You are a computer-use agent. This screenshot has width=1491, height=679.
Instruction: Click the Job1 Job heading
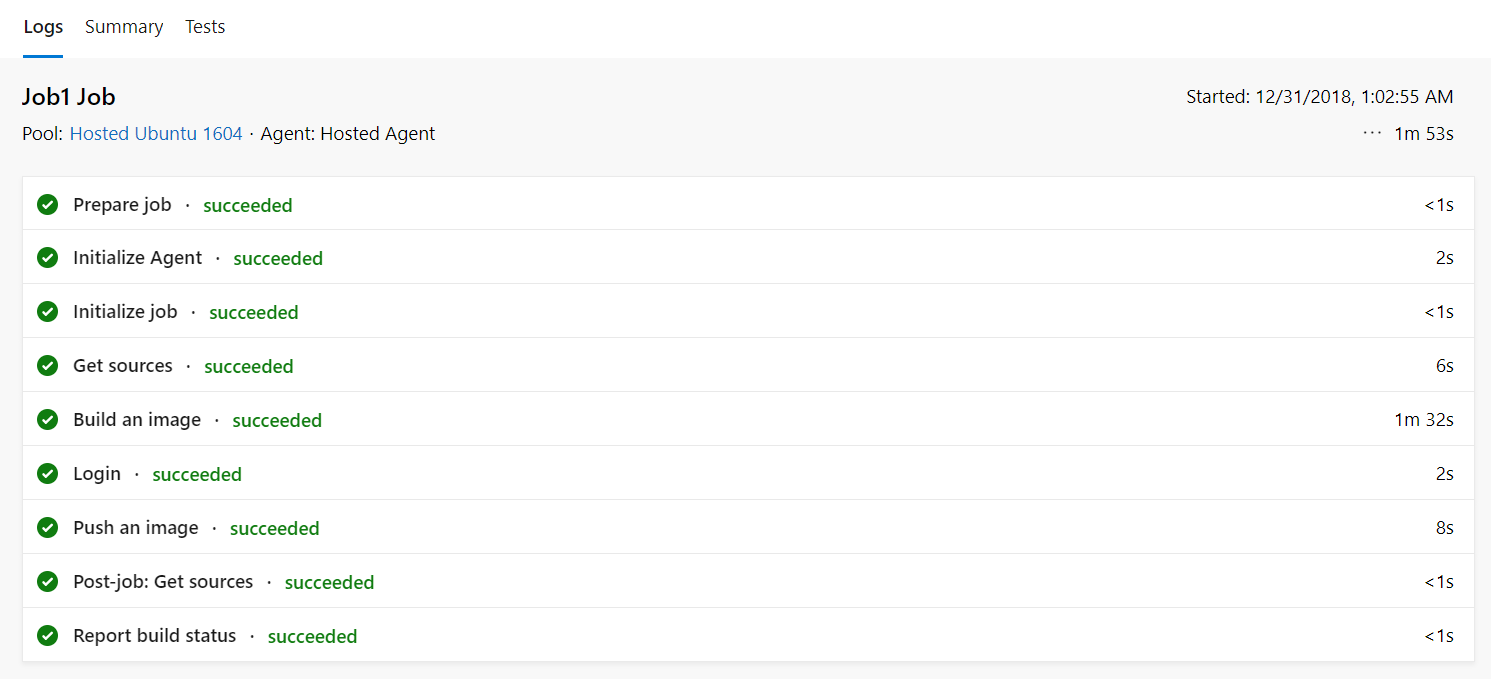69,97
